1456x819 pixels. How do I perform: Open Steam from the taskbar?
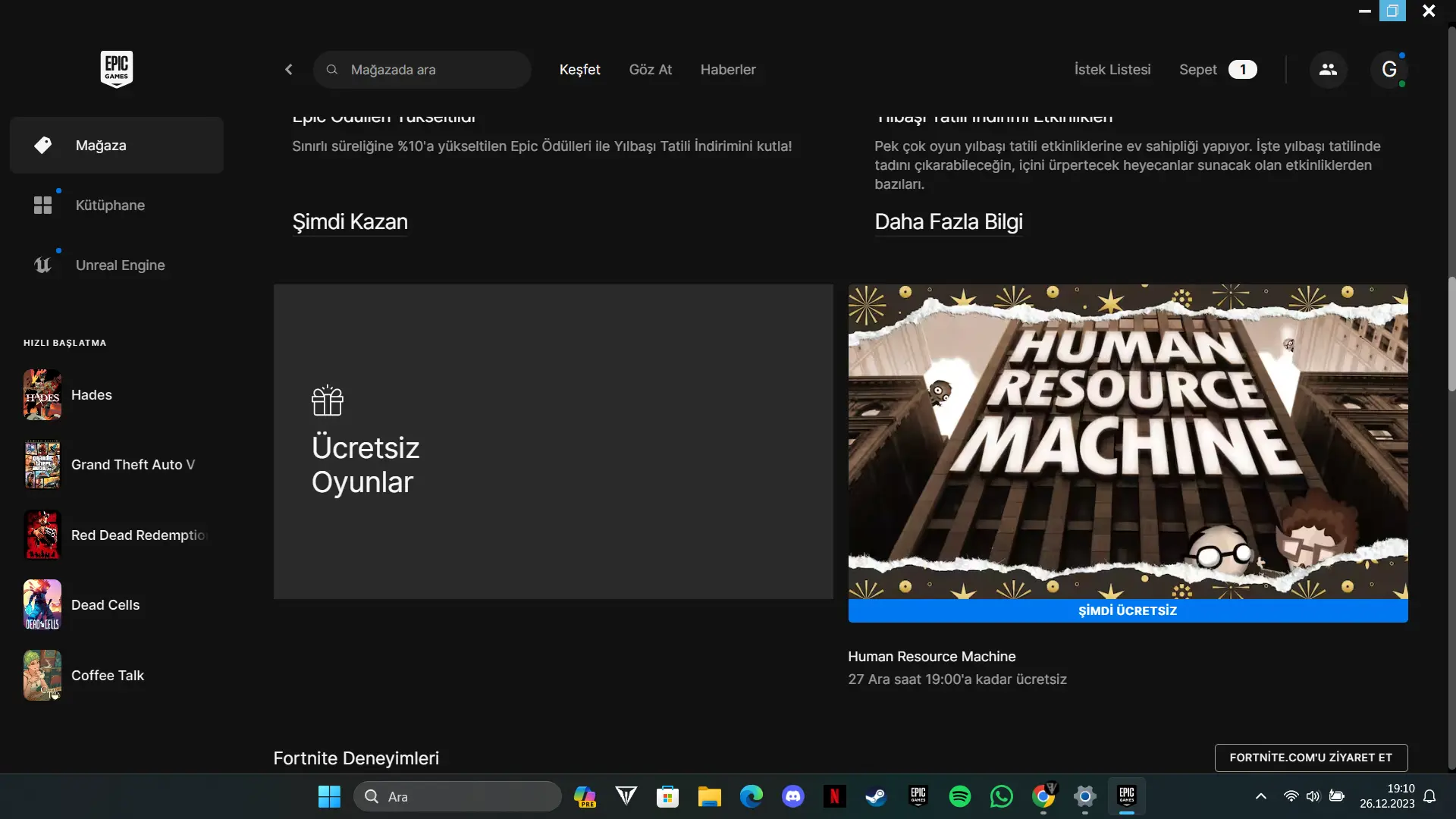pos(877,796)
